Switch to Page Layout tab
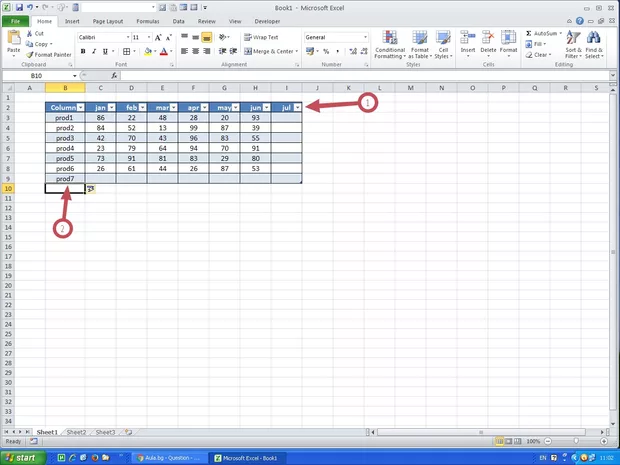 tap(108, 21)
